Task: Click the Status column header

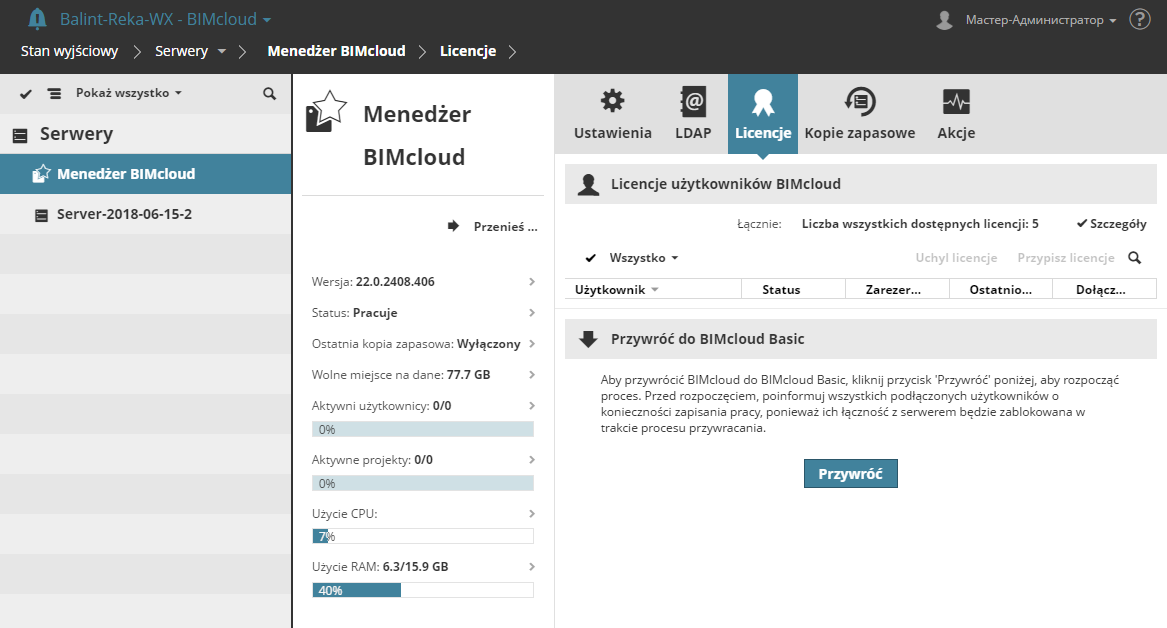Action: 793,289
